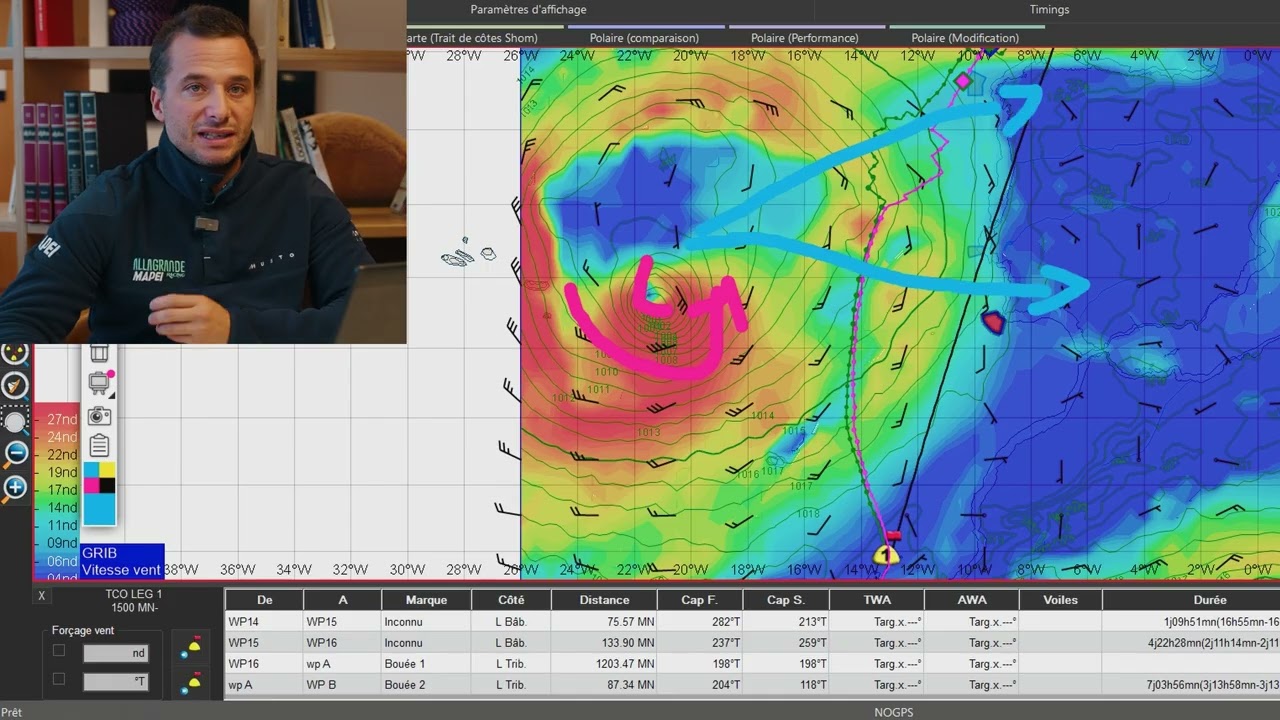The height and width of the screenshot is (720, 1280).
Task: Click the clipboard icon in drawing toolbar
Action: (x=99, y=446)
